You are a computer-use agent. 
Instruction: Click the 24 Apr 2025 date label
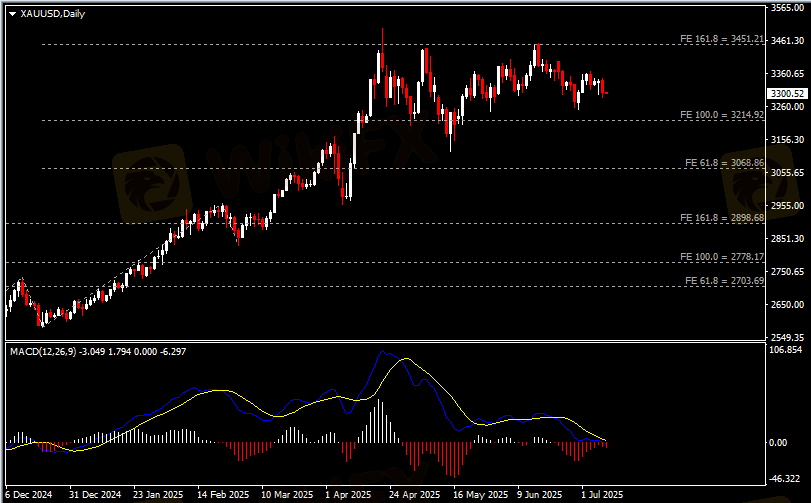pos(414,495)
